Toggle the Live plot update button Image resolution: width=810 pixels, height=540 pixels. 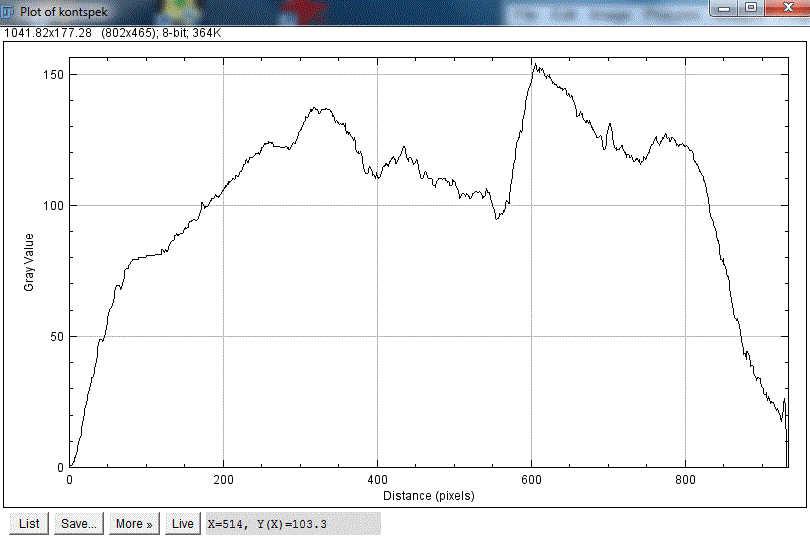point(182,523)
